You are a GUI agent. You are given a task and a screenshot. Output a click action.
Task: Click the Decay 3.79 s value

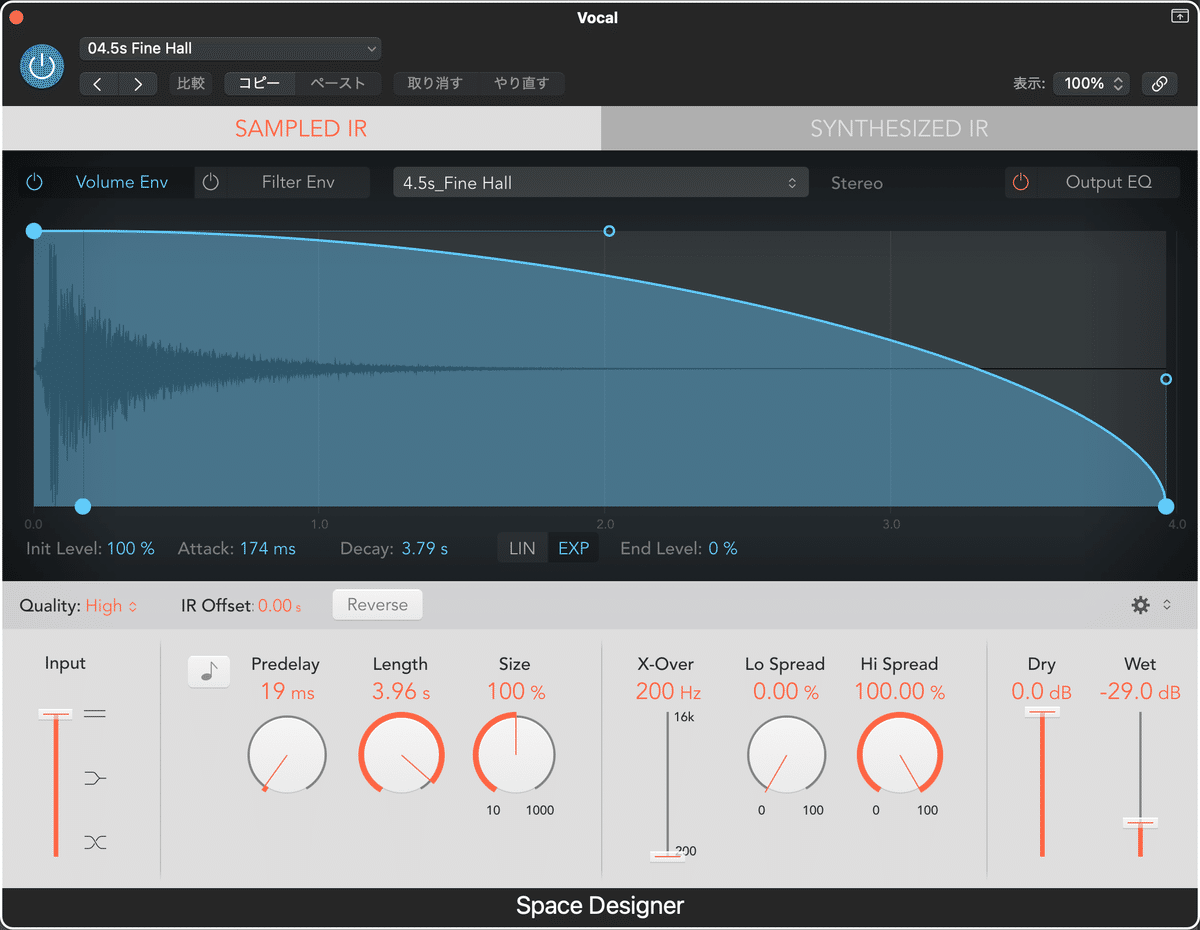(425, 548)
